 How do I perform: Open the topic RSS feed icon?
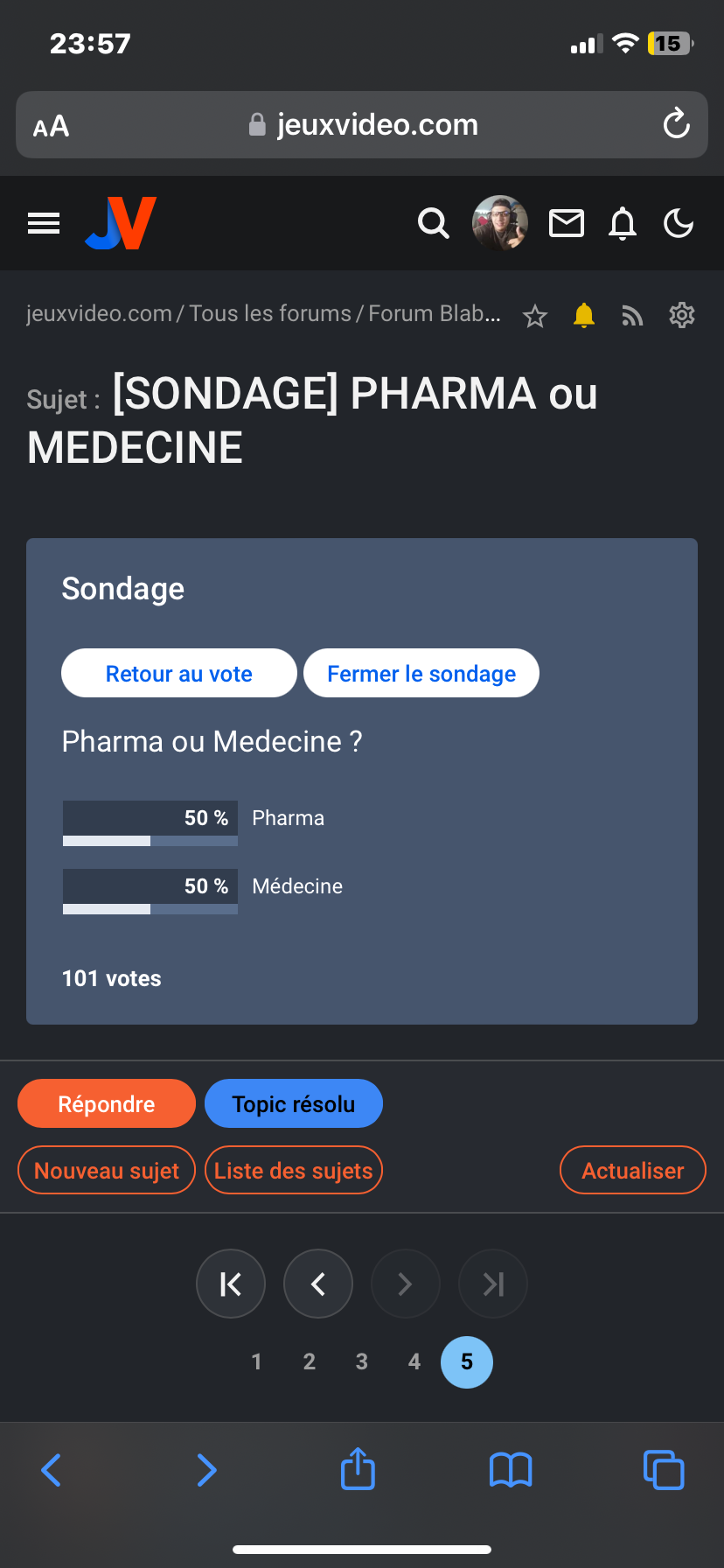pyautogui.click(x=632, y=316)
